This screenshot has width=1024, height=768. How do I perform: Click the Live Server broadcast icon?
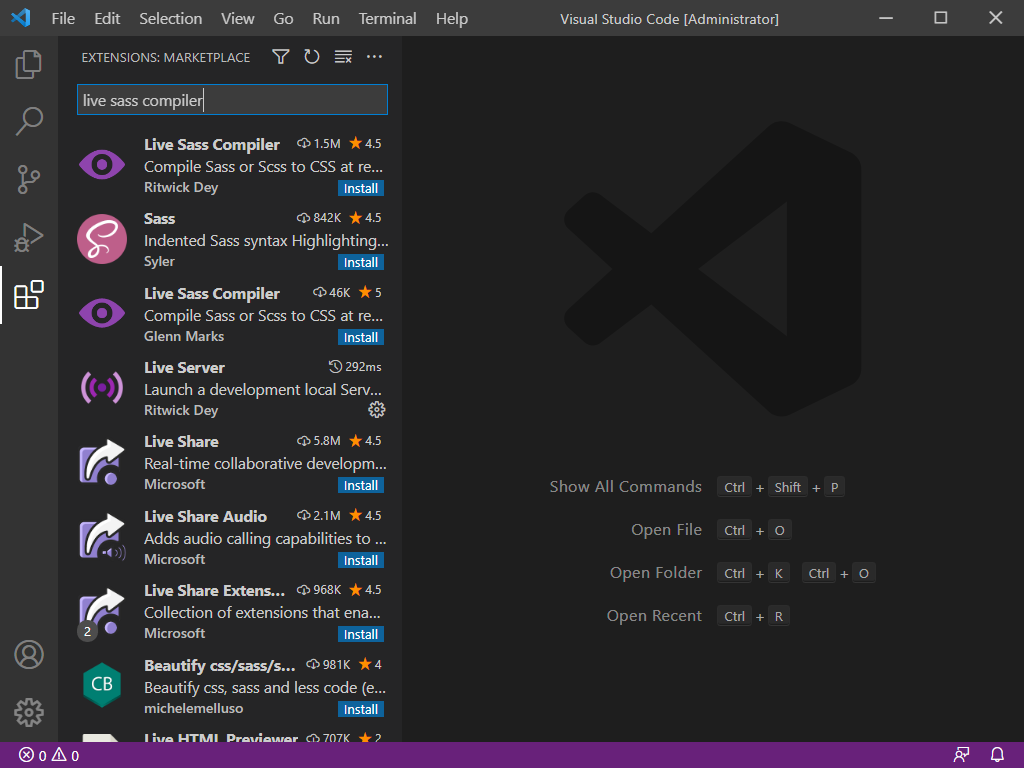(x=102, y=388)
